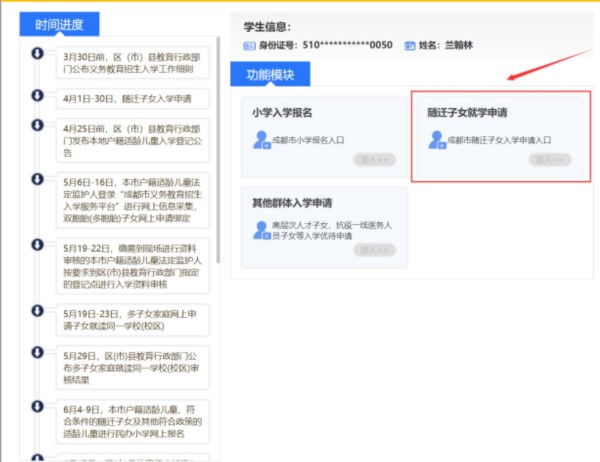The height and width of the screenshot is (462, 600).
Task: Click the arrow marker beside 5月29日 entry
Action: click(x=38, y=354)
